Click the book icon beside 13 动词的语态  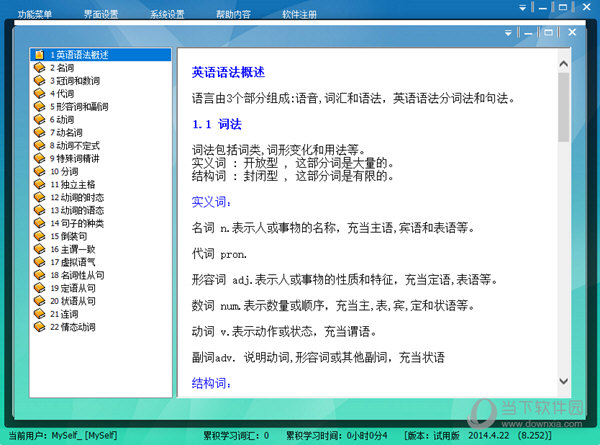(39, 210)
